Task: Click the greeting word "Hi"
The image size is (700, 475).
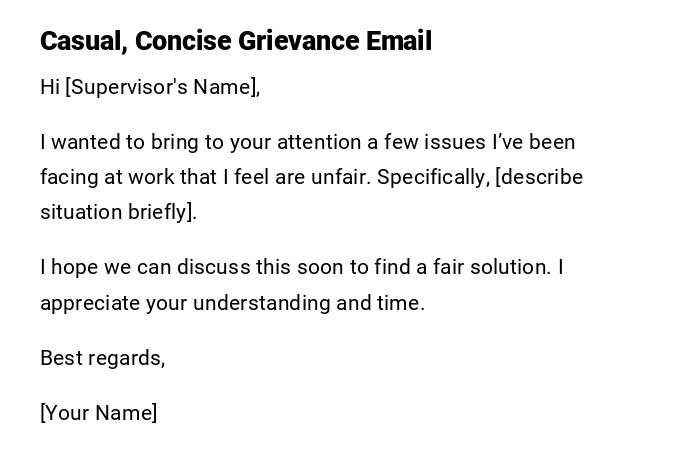Action: click(x=50, y=87)
